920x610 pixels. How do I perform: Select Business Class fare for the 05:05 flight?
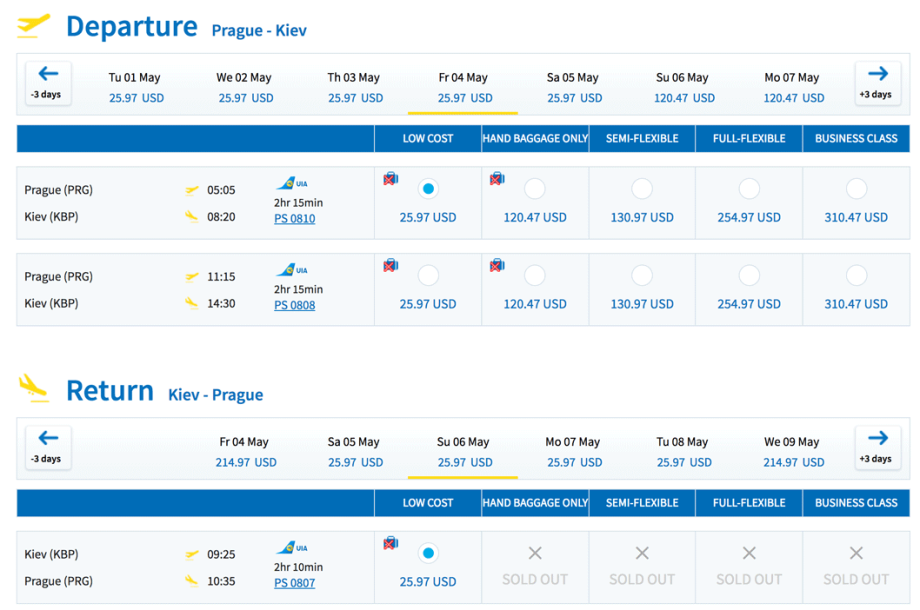pos(856,188)
